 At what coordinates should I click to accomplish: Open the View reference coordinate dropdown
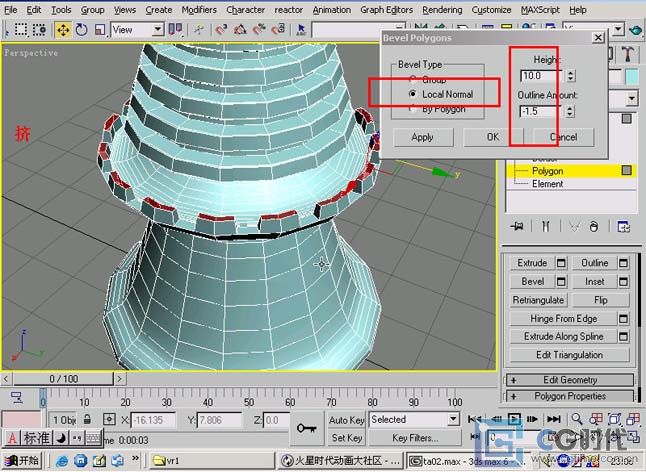click(157, 30)
